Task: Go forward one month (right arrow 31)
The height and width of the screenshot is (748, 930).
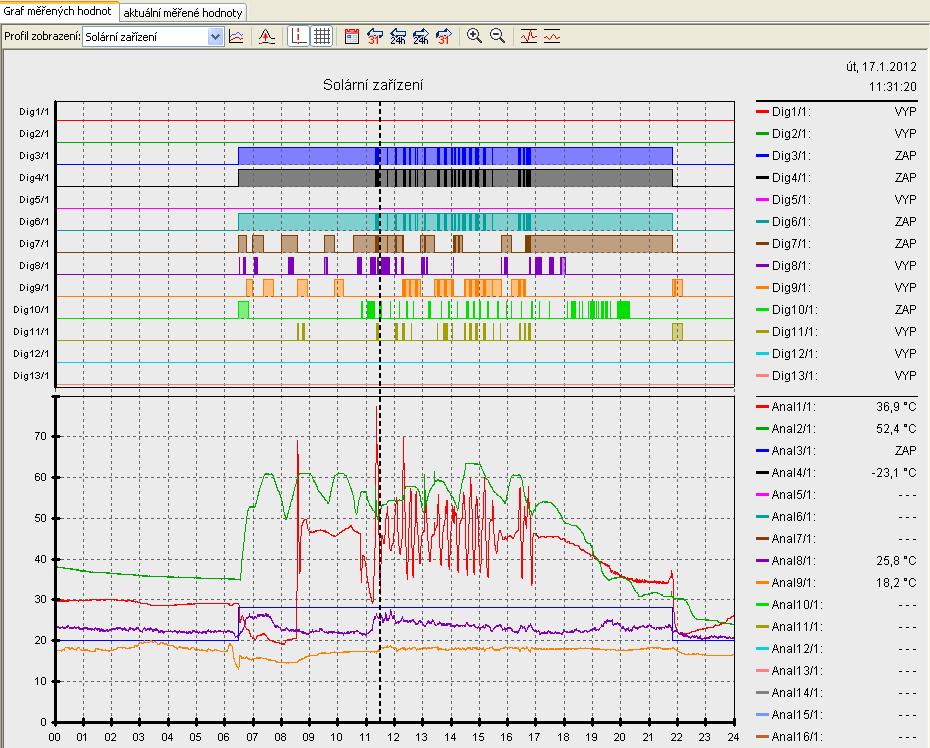Action: tap(444, 37)
